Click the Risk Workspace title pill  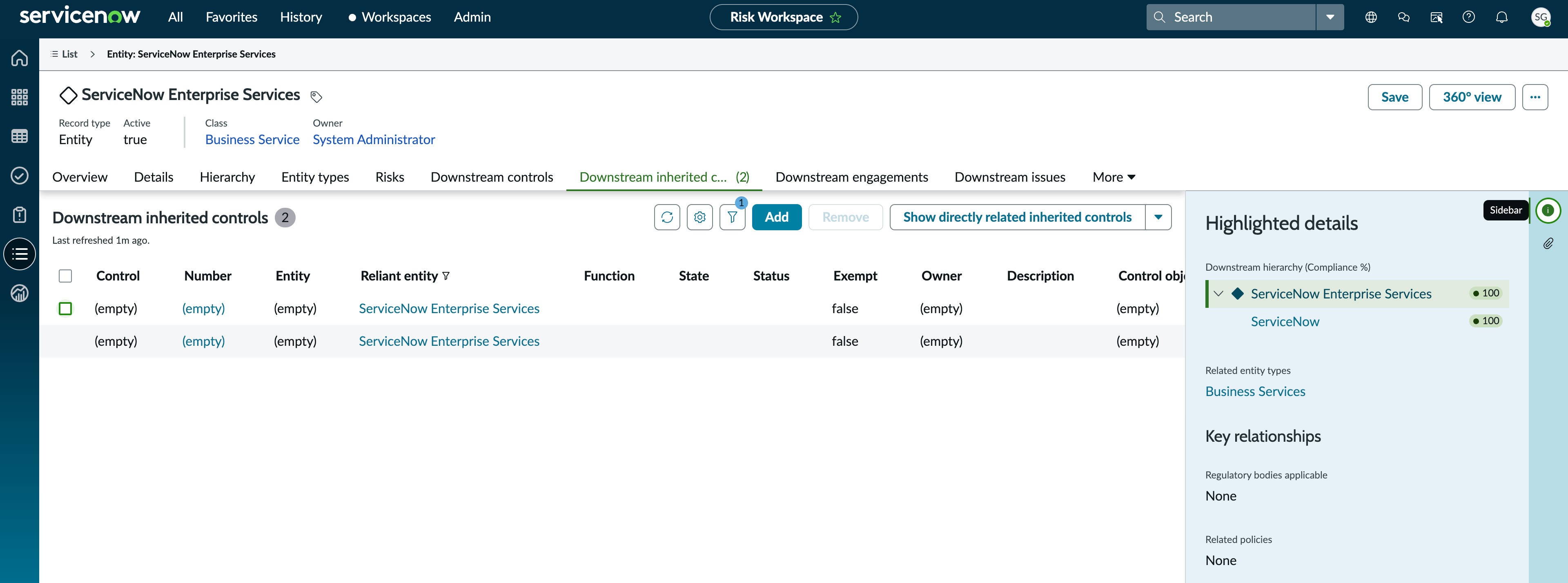tap(784, 17)
